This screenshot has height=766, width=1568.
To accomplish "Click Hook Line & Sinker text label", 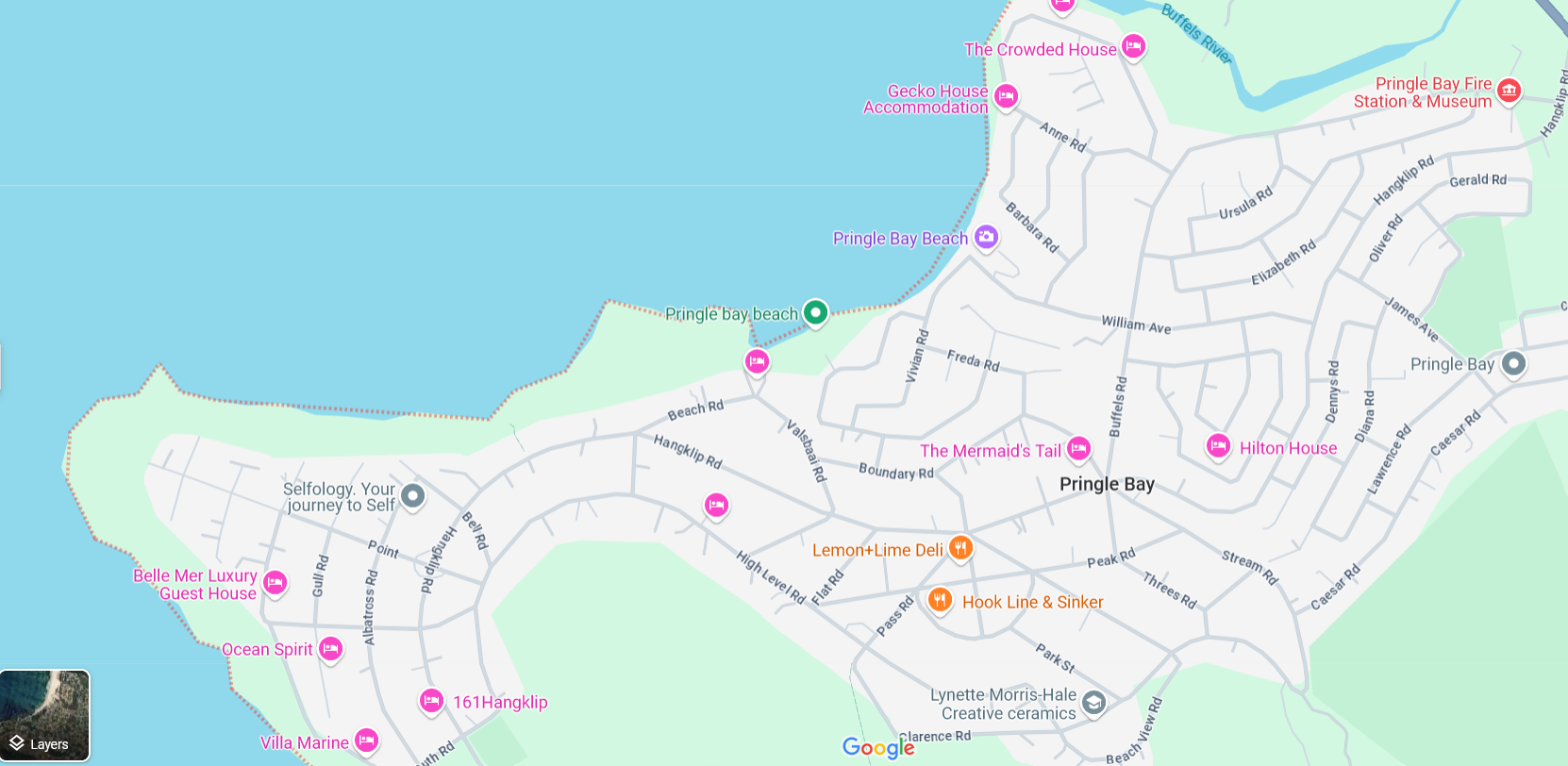I will tap(1032, 602).
